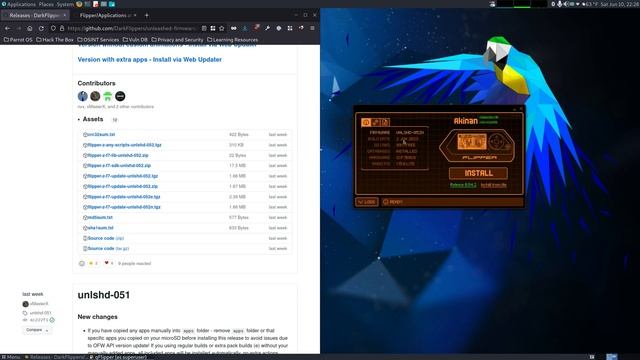Open the Firefox hamburger menu
Image resolution: width=640 pixels, height=360 pixels.
312,28
